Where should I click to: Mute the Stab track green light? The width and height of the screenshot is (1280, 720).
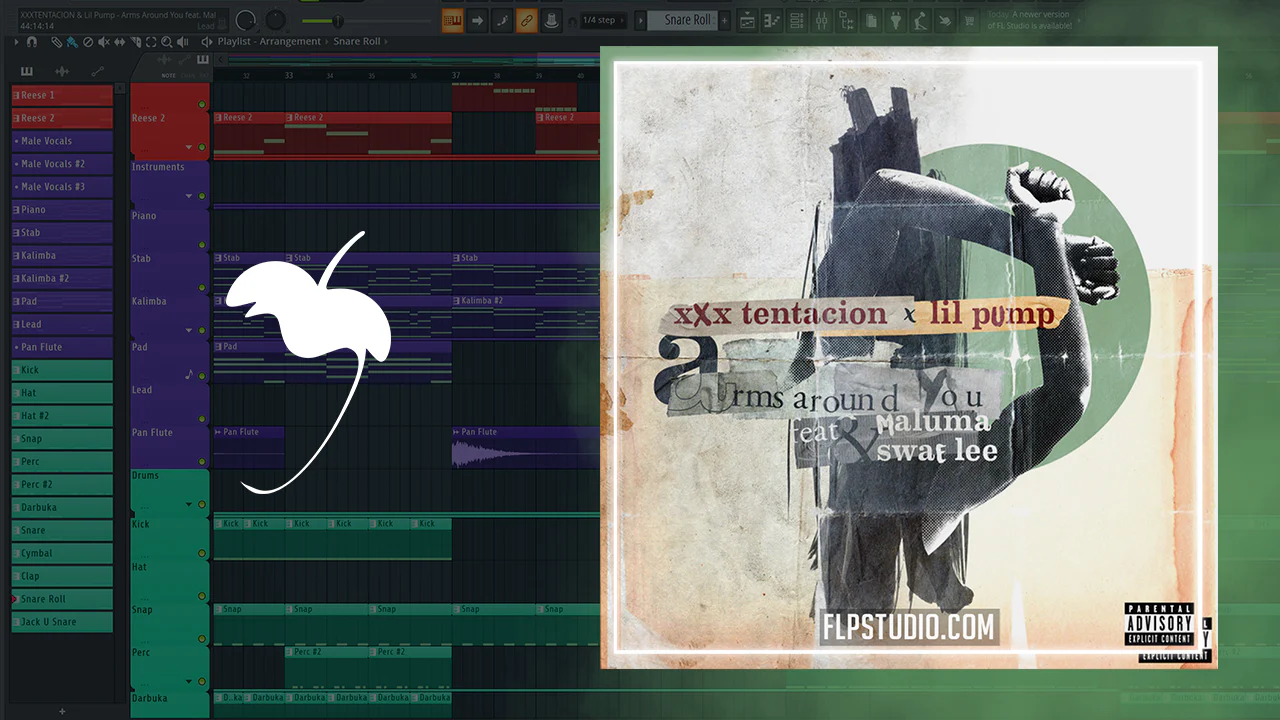(x=202, y=287)
